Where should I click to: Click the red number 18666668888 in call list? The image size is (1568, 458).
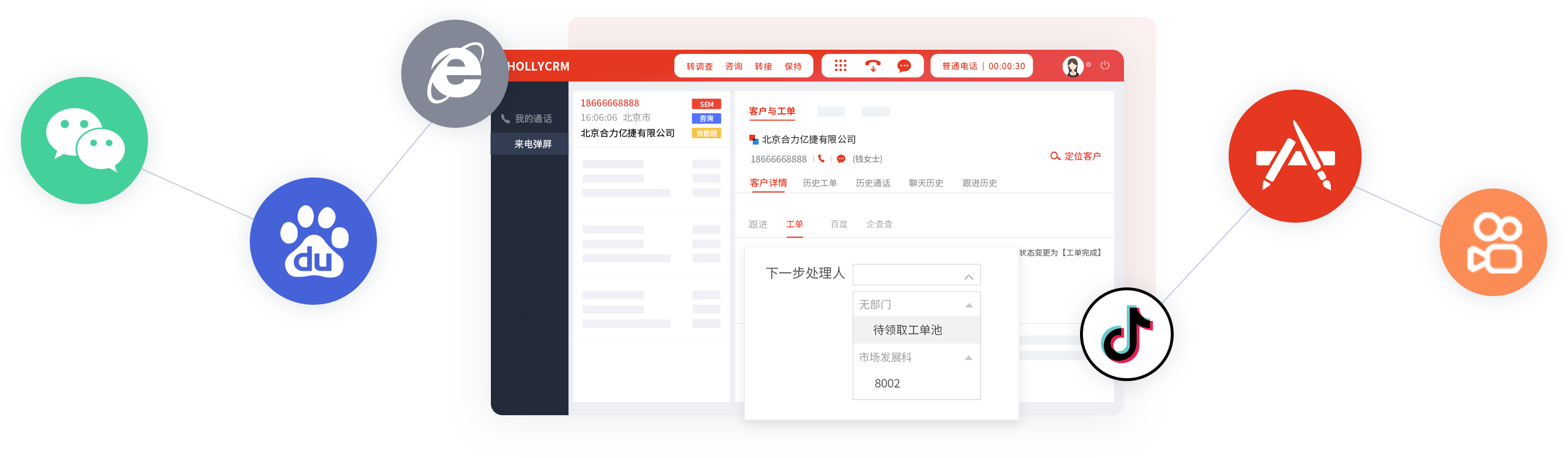pyautogui.click(x=609, y=104)
